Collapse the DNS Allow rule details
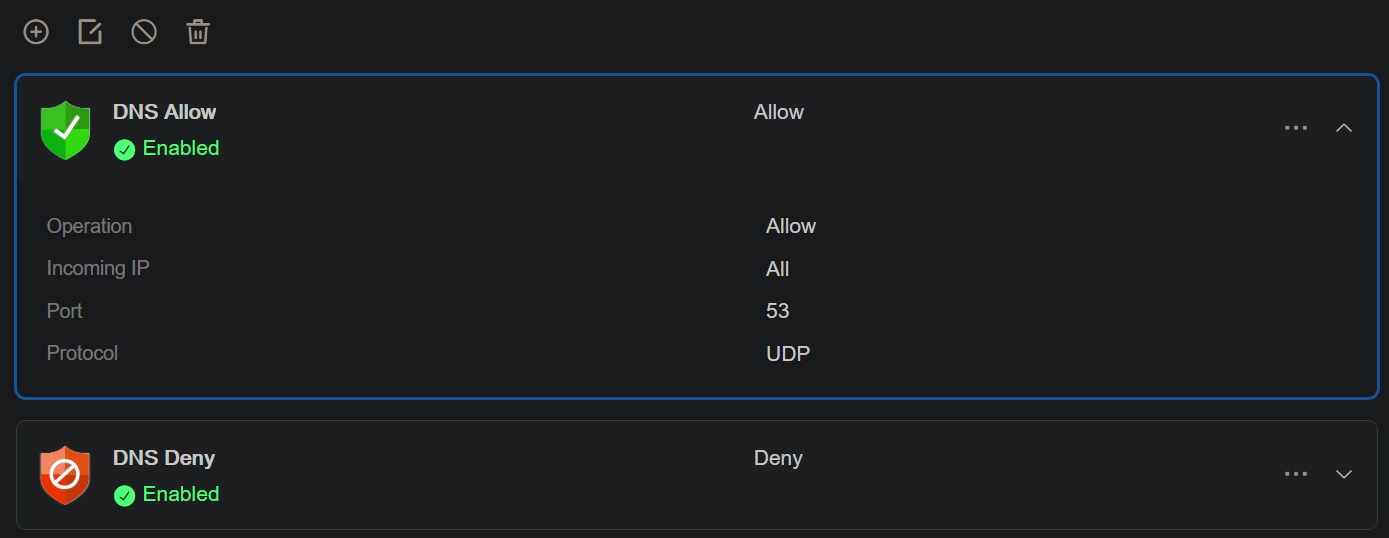Image resolution: width=1389 pixels, height=538 pixels. (x=1344, y=128)
